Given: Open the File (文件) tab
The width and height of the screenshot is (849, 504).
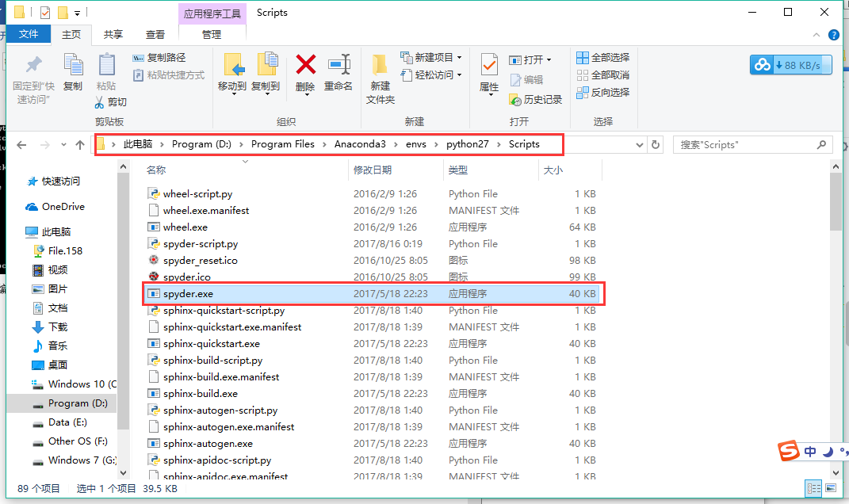Looking at the screenshot, I should (29, 34).
